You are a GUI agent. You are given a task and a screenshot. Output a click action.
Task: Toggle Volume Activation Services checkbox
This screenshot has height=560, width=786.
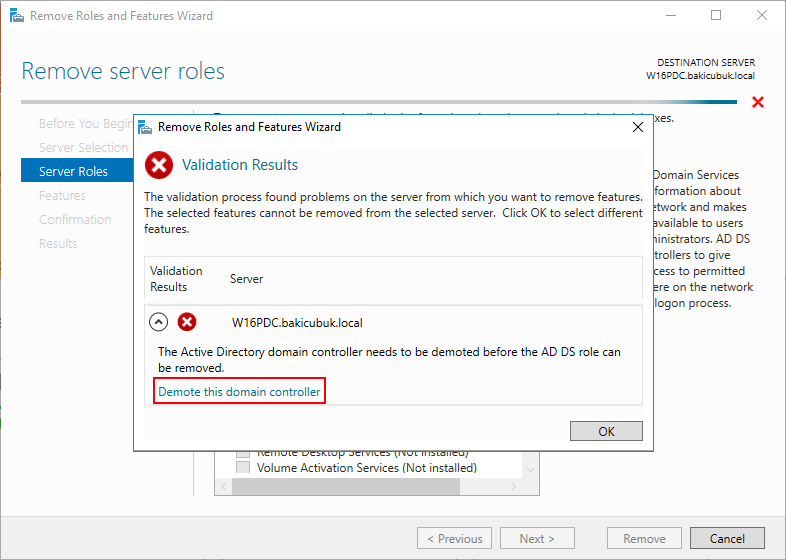243,467
